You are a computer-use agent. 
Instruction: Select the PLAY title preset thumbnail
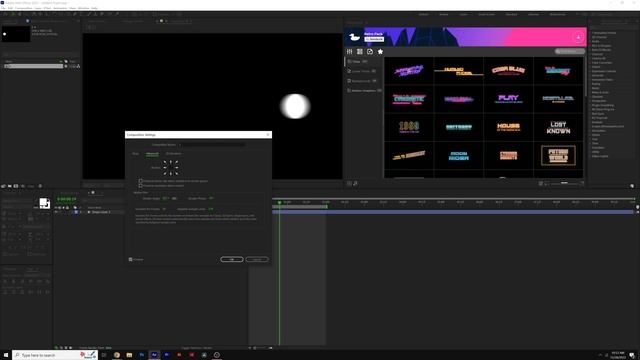click(x=508, y=99)
